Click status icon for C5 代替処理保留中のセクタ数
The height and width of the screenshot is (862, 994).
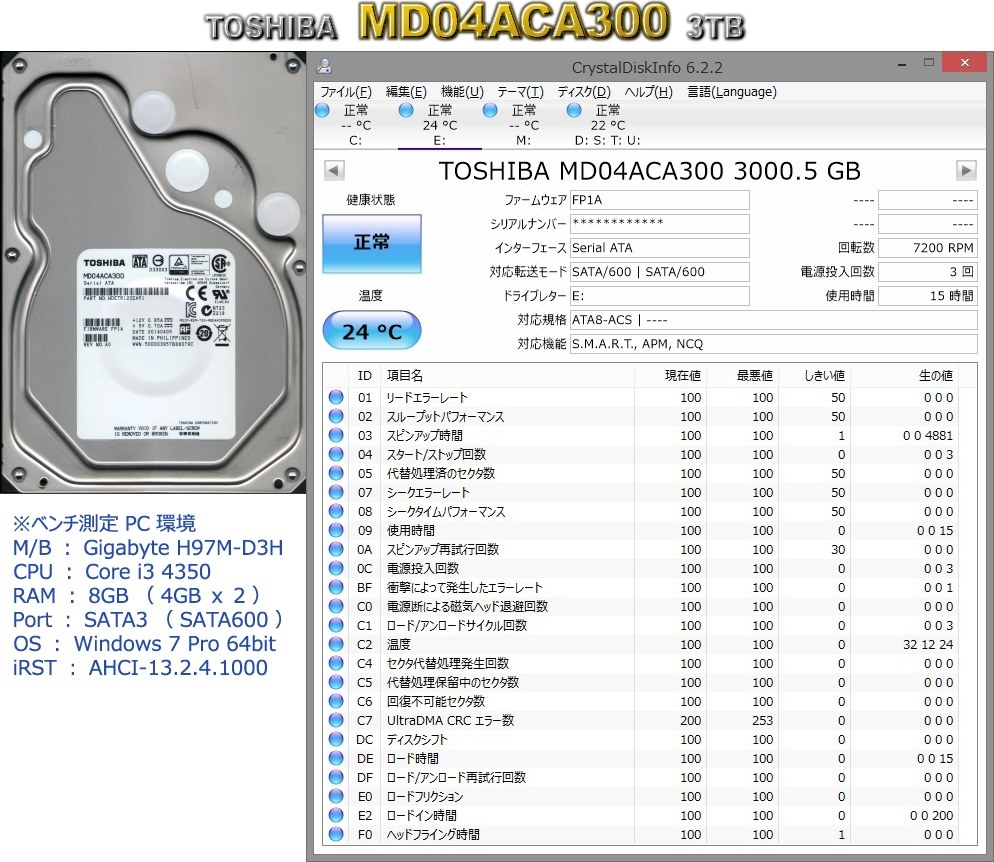pos(336,683)
